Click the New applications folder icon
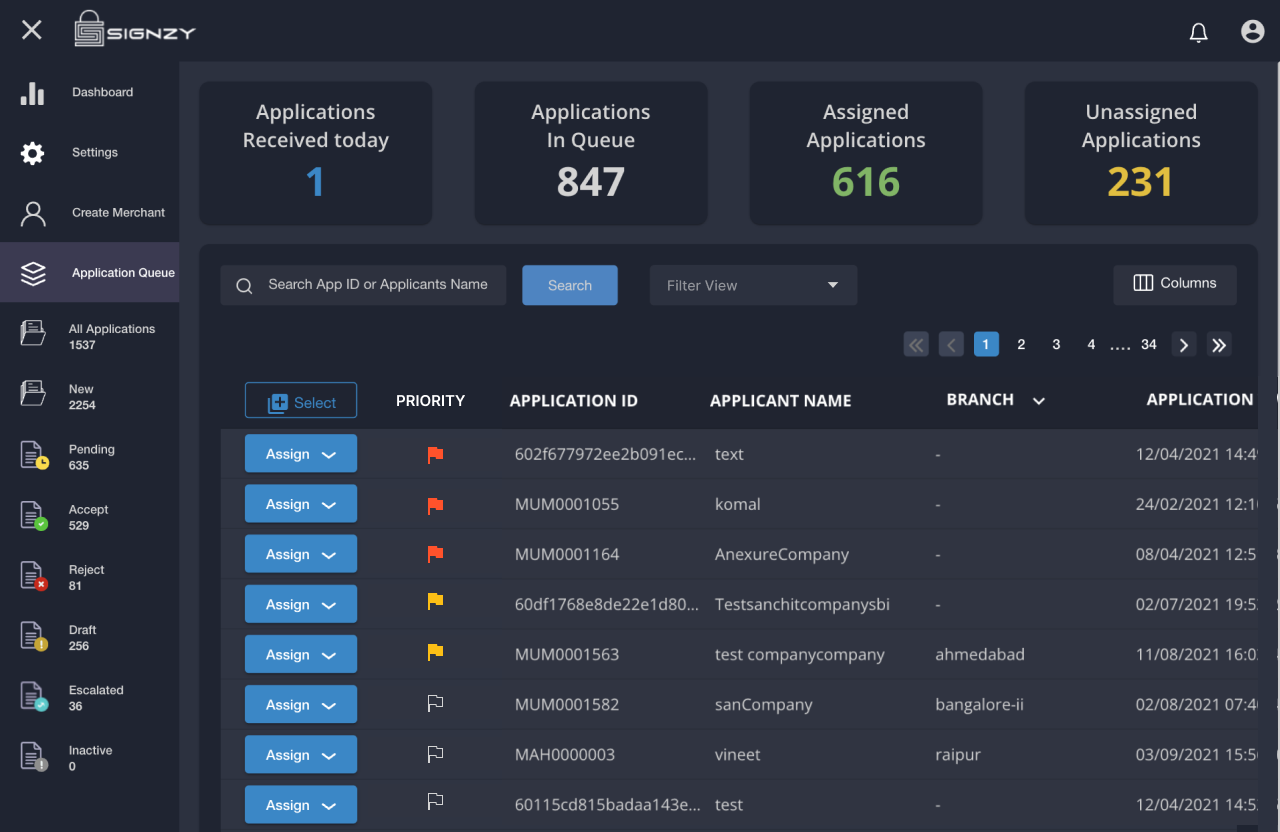Image resolution: width=1280 pixels, height=832 pixels. coord(33,394)
